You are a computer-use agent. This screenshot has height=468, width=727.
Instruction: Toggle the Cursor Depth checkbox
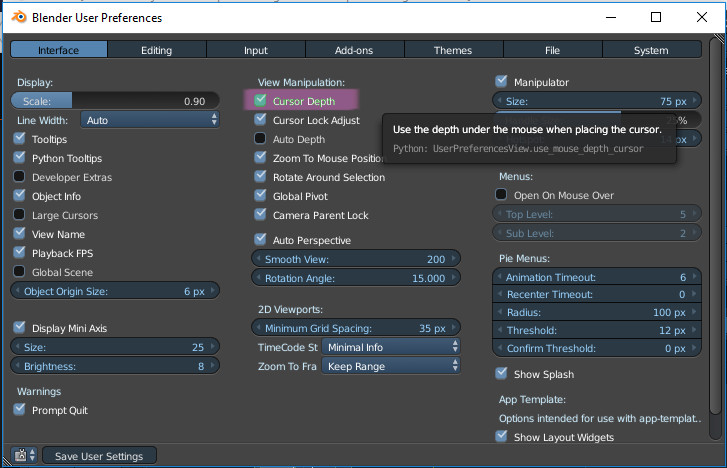coord(261,101)
